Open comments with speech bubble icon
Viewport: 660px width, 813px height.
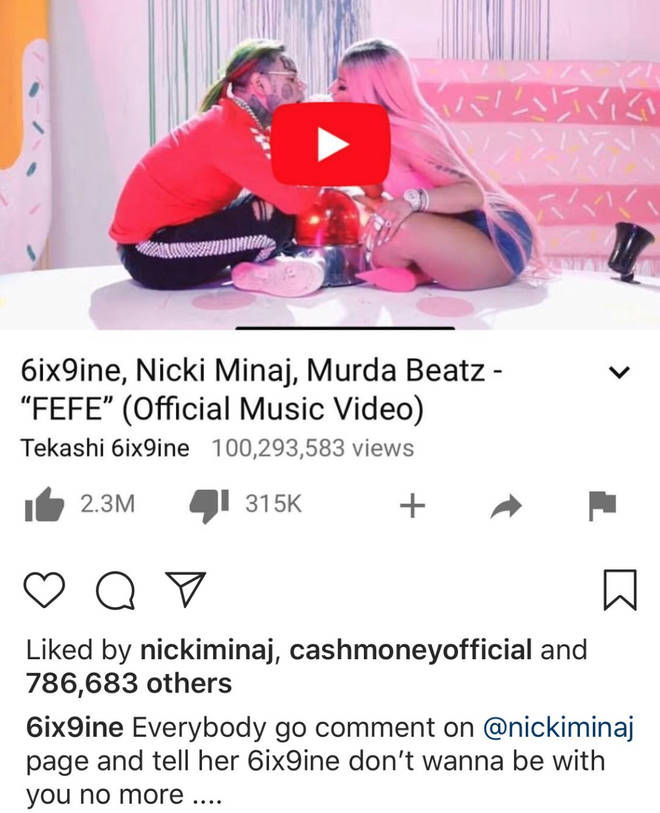[x=116, y=591]
